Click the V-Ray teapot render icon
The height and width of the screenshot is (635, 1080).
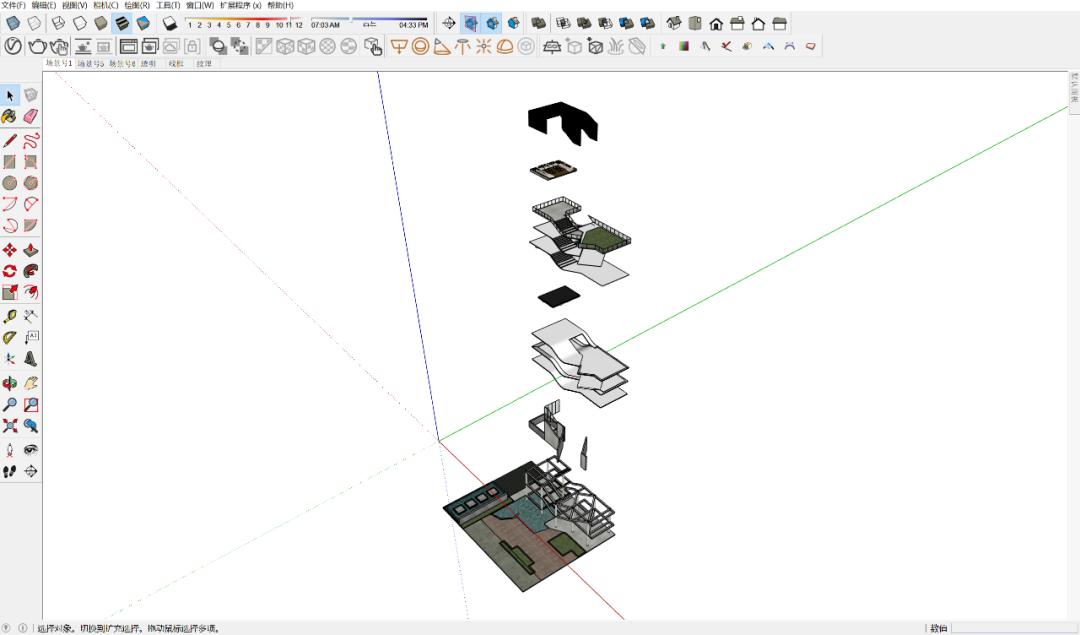click(x=37, y=46)
